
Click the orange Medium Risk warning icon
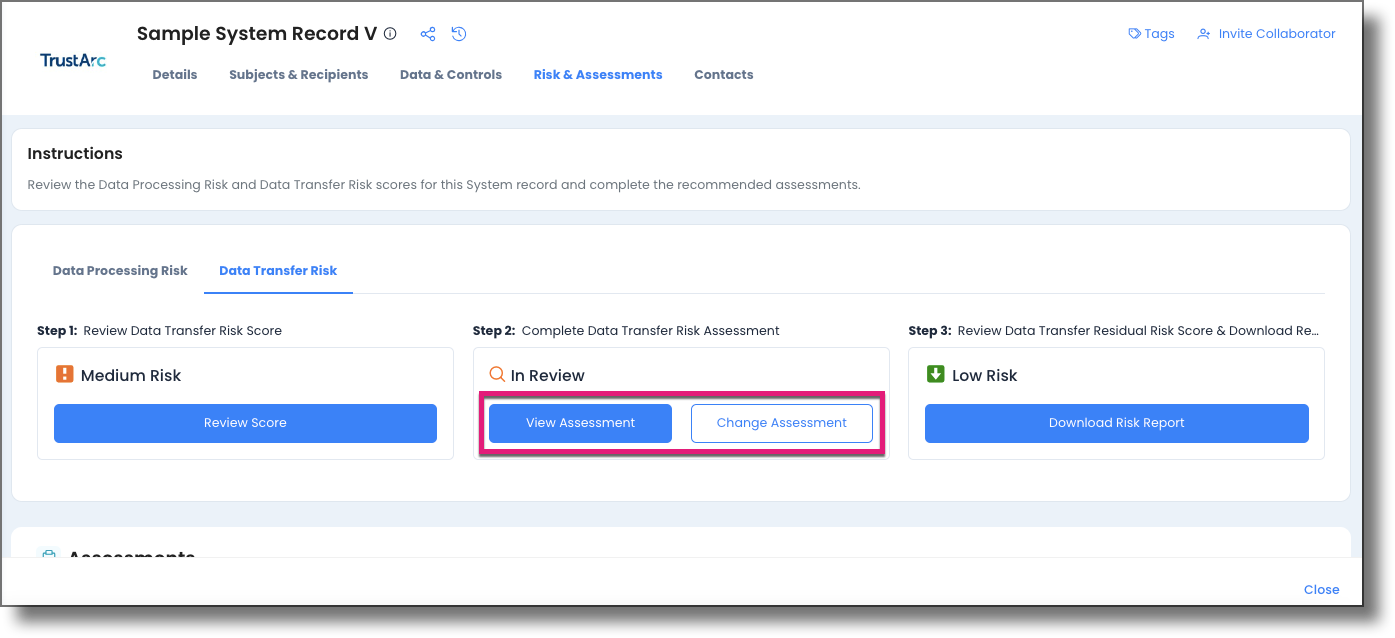tap(65, 375)
